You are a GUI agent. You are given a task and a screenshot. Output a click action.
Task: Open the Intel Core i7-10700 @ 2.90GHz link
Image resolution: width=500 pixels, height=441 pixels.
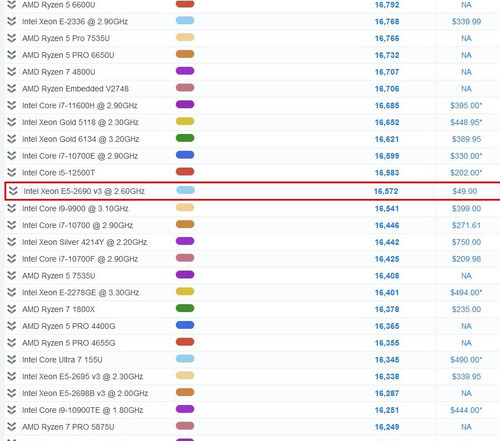coord(78,225)
